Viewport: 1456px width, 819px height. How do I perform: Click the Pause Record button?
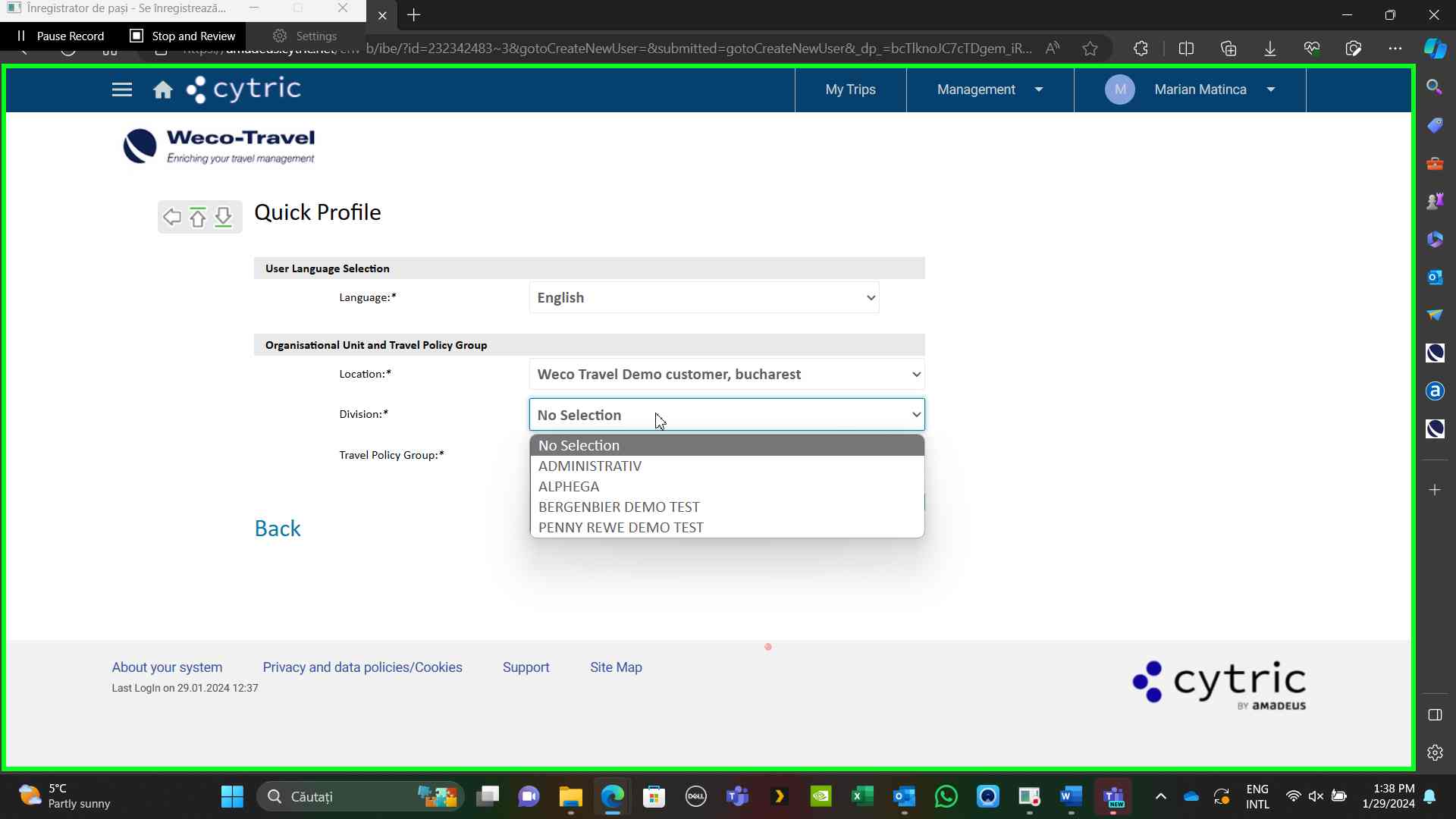click(61, 36)
